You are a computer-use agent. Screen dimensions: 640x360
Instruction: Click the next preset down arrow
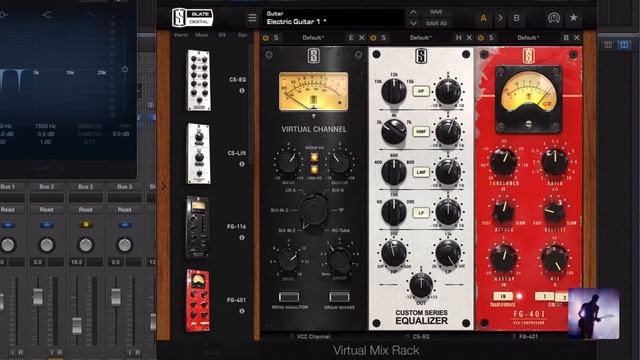point(413,23)
